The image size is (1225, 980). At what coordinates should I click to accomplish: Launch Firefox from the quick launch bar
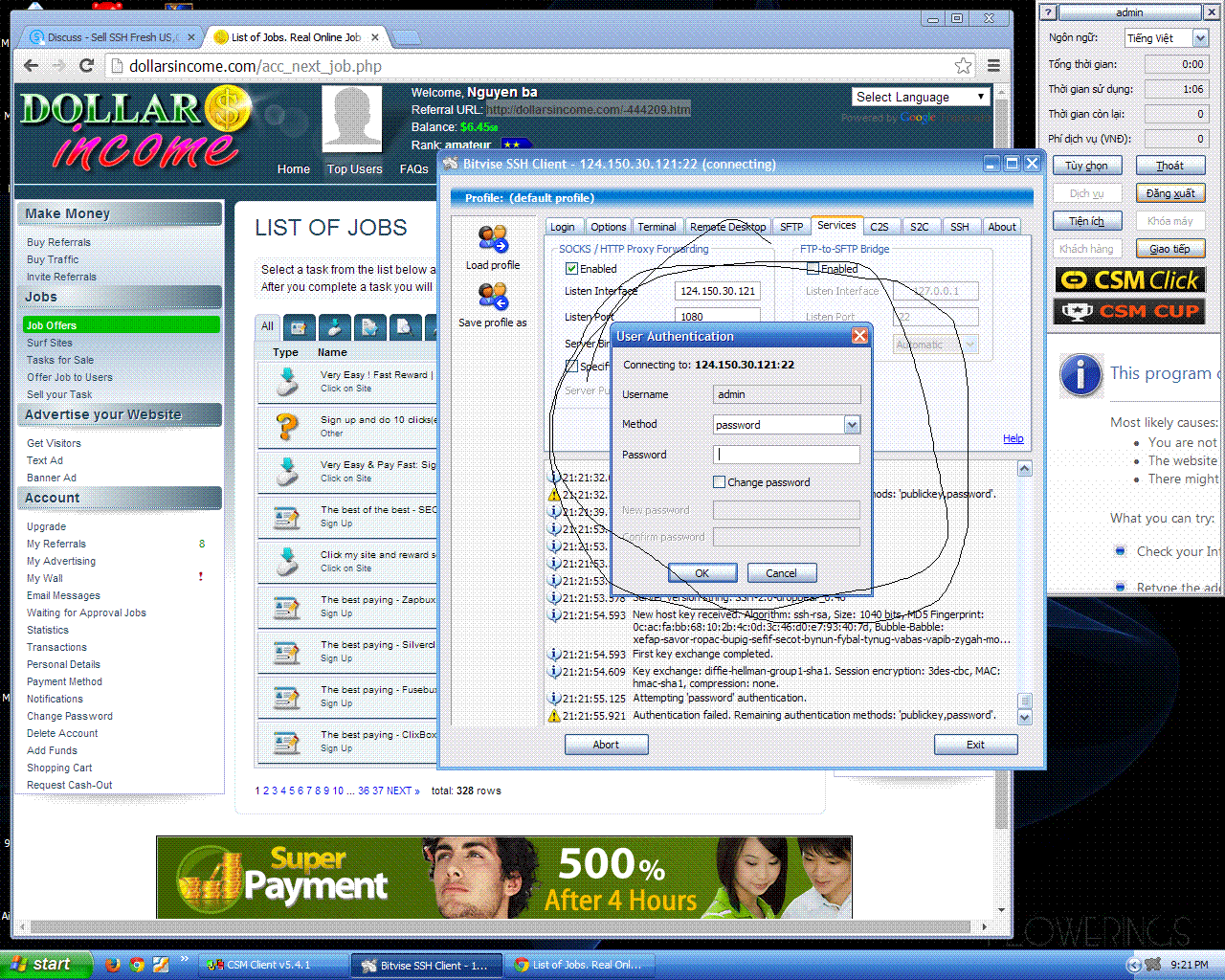(113, 965)
